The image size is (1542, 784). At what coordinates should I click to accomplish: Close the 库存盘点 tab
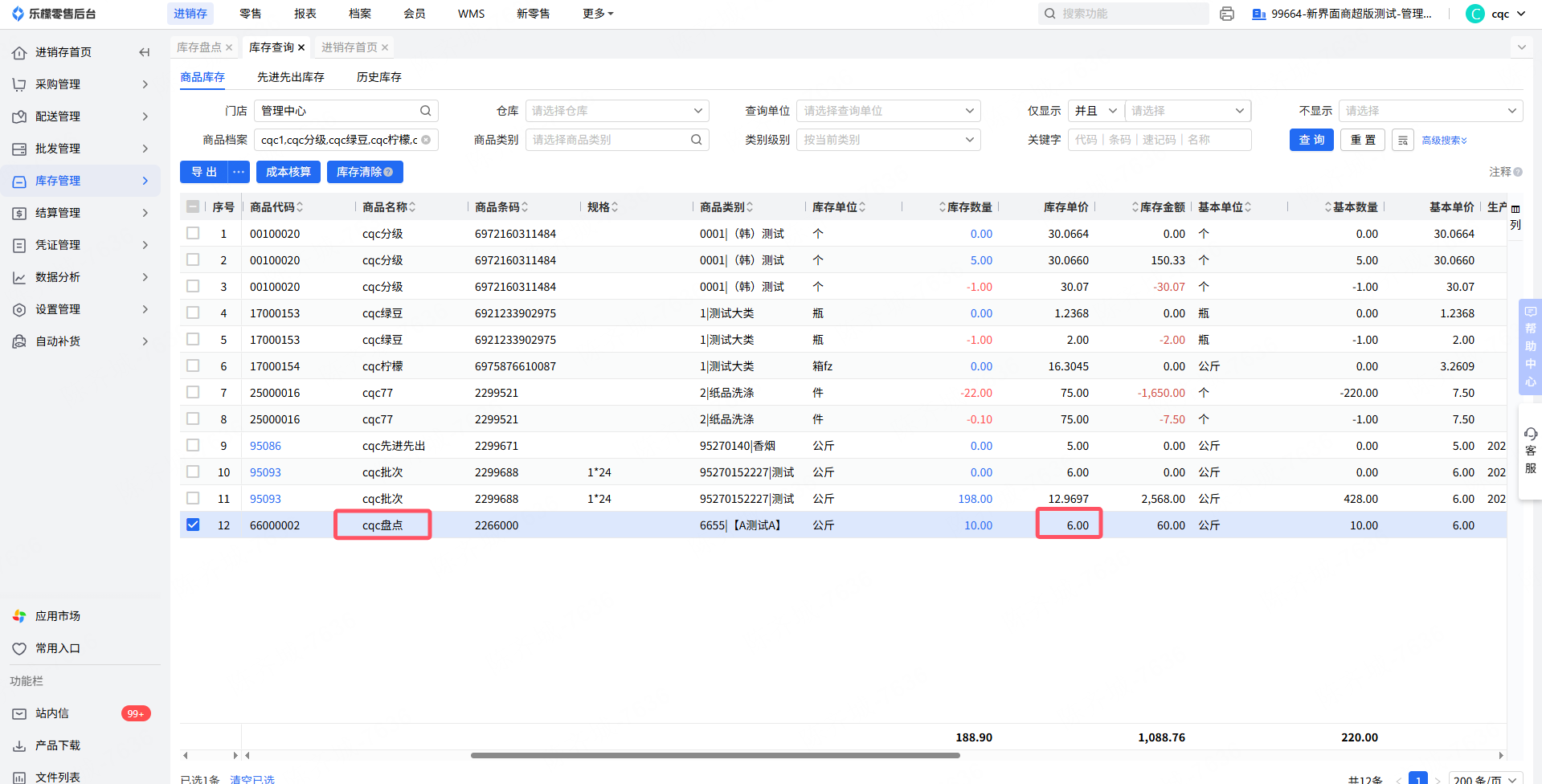coord(229,47)
